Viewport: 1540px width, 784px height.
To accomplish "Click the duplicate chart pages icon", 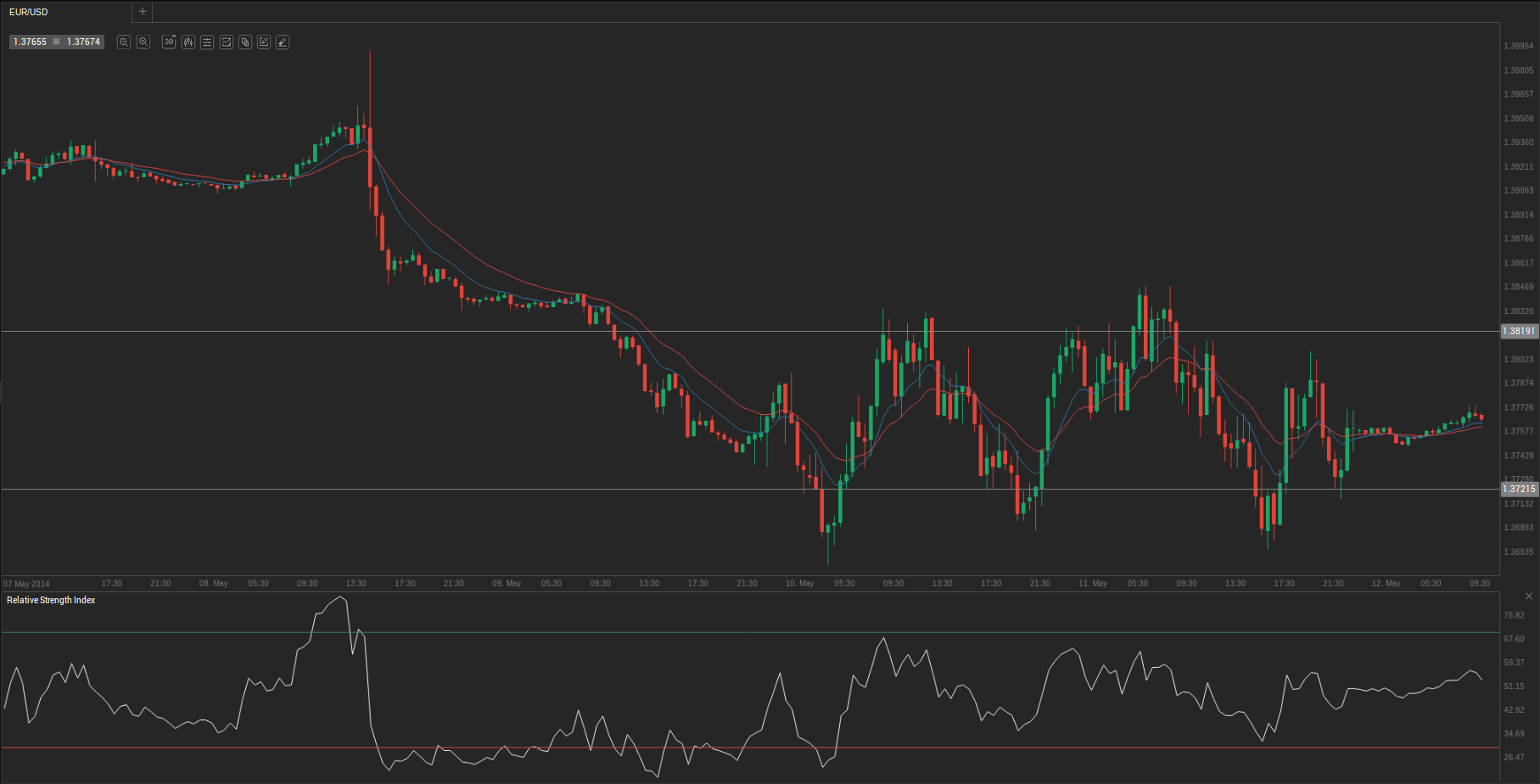I will tap(245, 42).
